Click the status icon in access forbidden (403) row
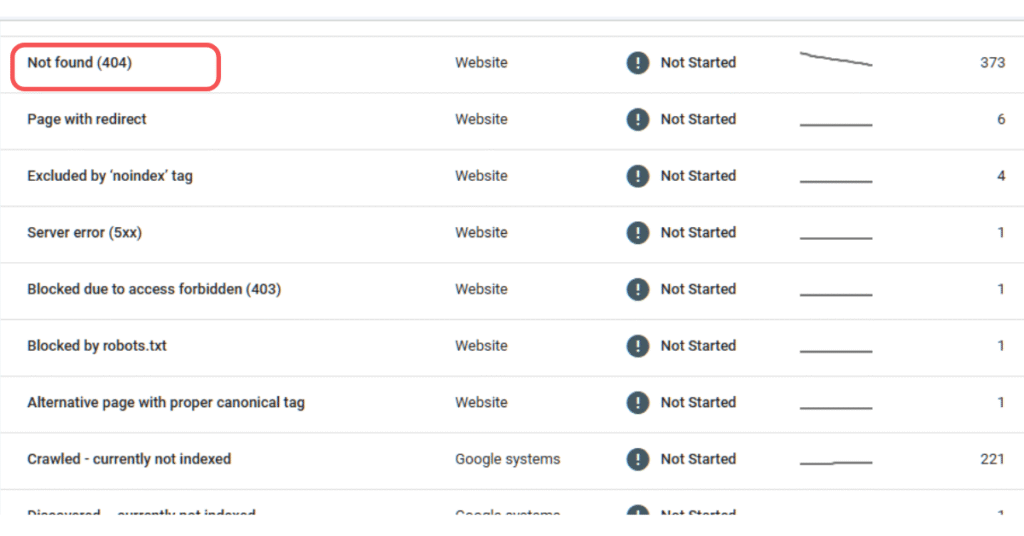 click(637, 290)
